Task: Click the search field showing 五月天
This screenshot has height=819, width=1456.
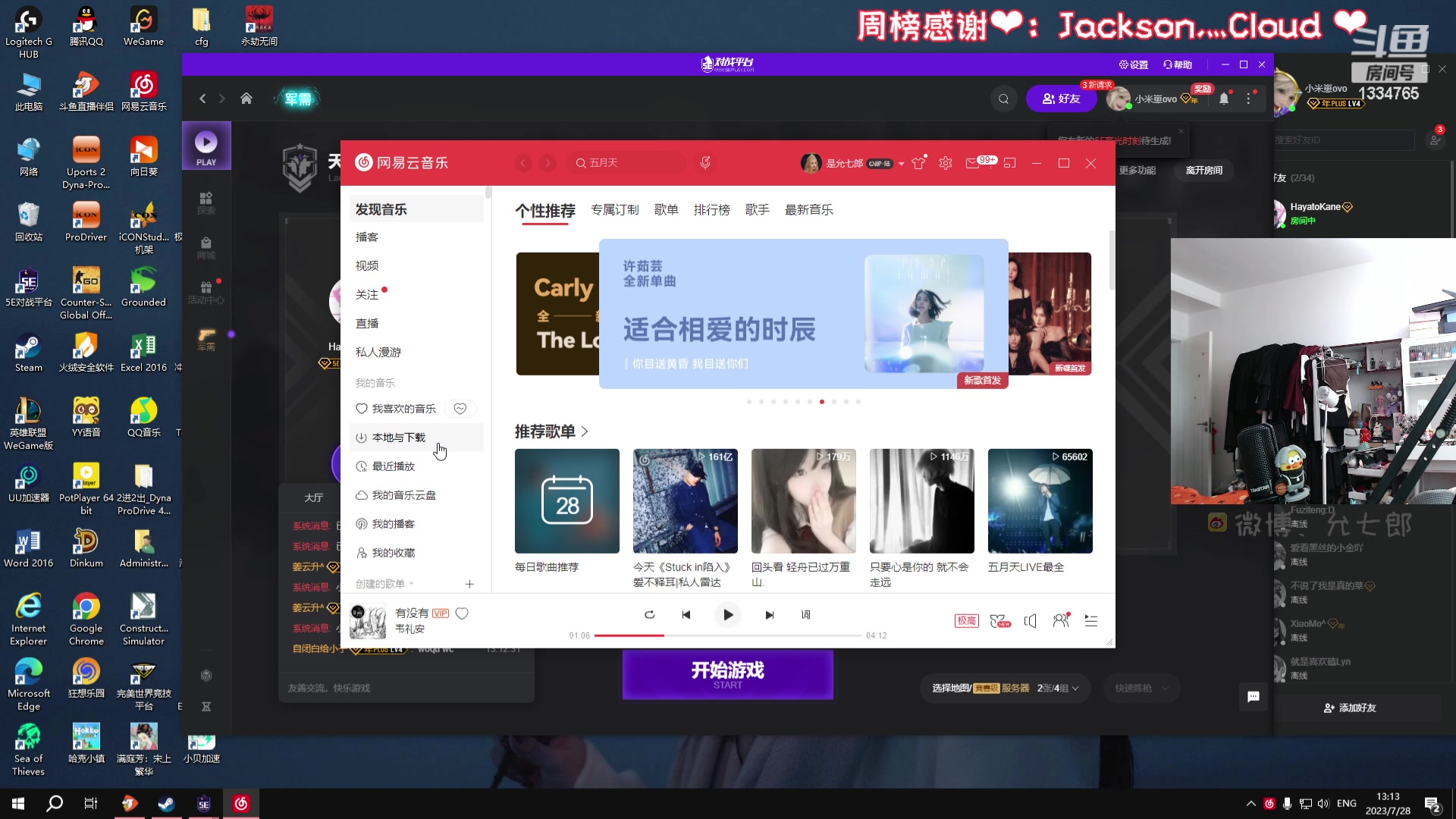Action: pyautogui.click(x=626, y=163)
